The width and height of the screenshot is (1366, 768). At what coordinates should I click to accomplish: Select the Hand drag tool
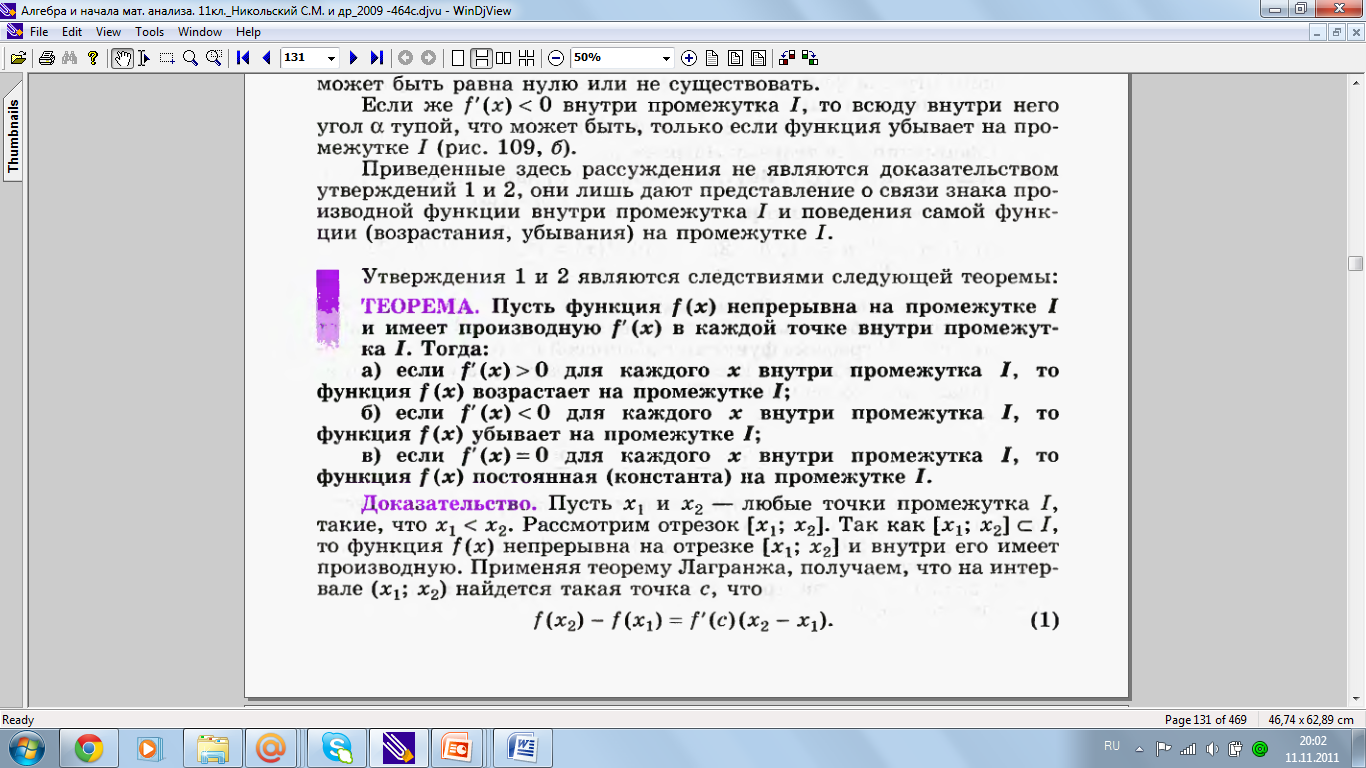pyautogui.click(x=122, y=58)
